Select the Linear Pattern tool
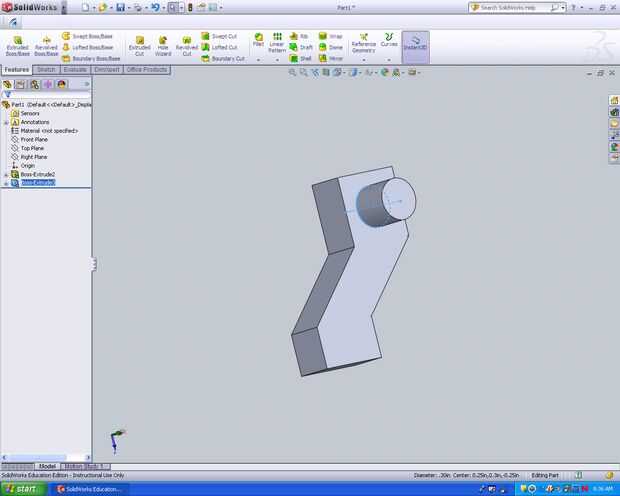Image resolution: width=620 pixels, height=496 pixels. (x=277, y=43)
